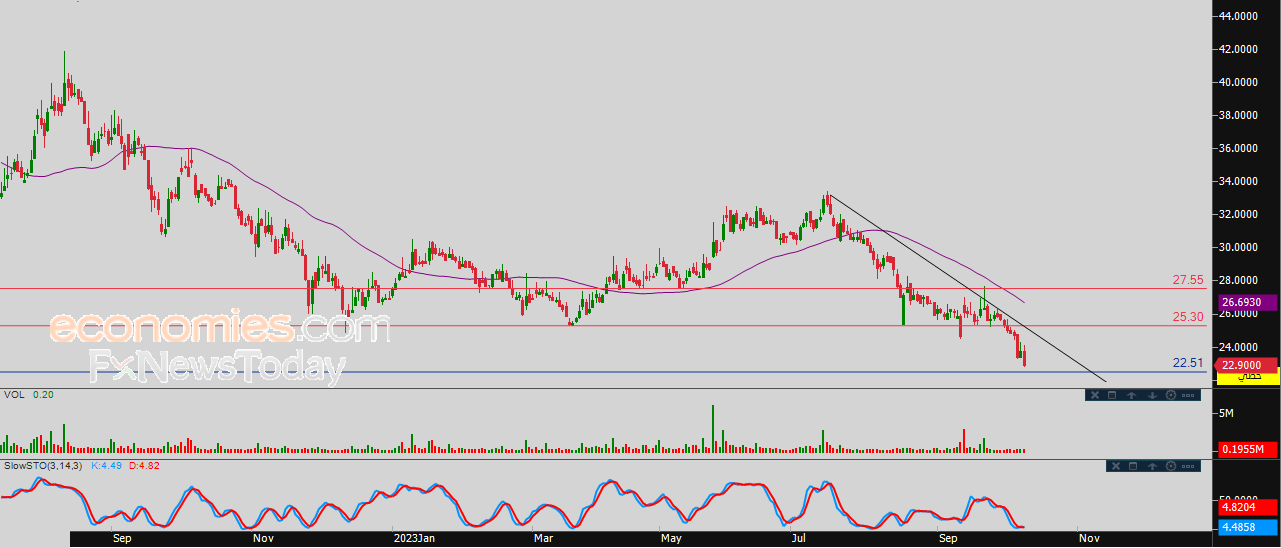Close the SlowSTO indicator panel
Viewport: 1281px width, 548px height.
pyautogui.click(x=1116, y=466)
